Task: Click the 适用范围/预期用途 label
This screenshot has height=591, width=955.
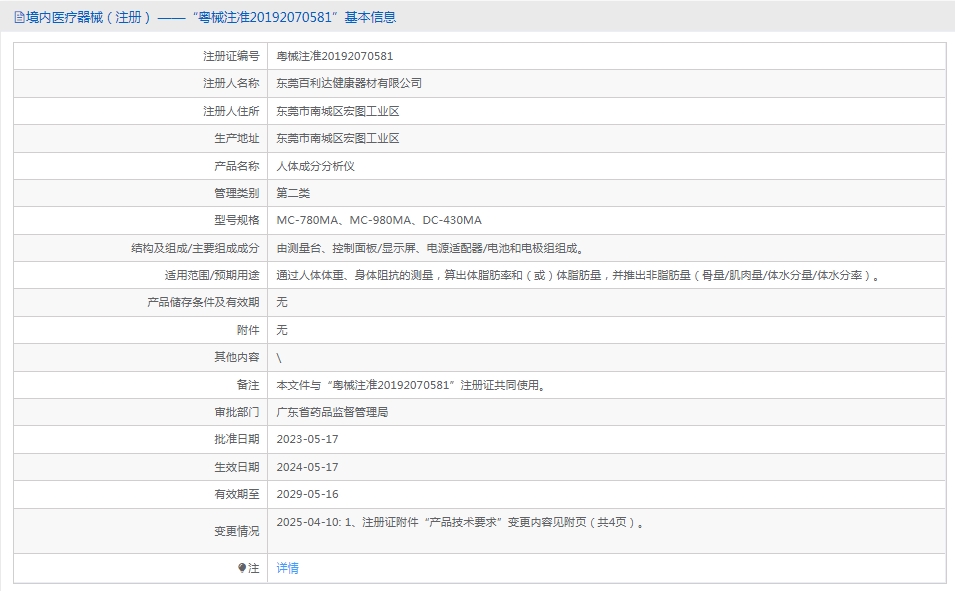Action: [x=212, y=275]
